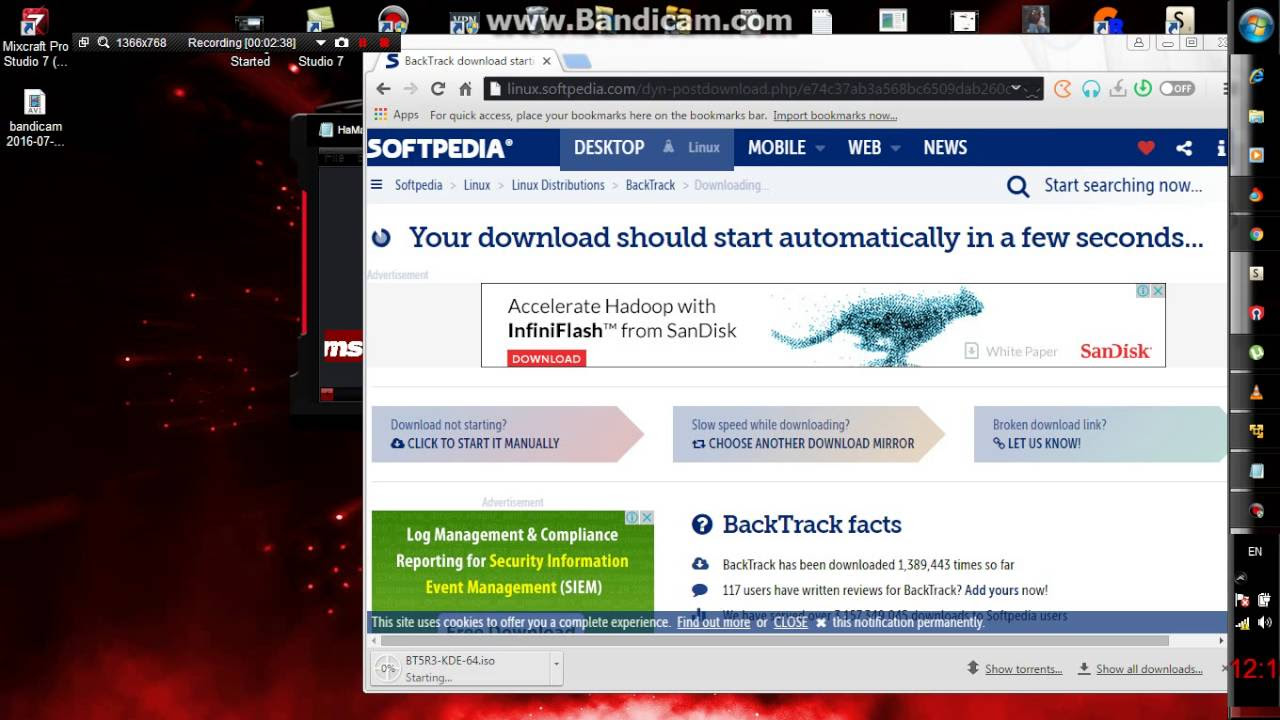The width and height of the screenshot is (1280, 720).
Task: Open uTorrent from the taskbar
Action: (x=1256, y=352)
